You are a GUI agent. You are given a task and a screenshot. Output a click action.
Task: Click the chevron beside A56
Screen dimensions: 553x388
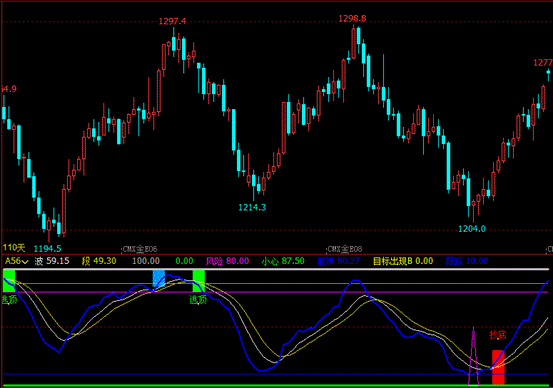(25, 262)
